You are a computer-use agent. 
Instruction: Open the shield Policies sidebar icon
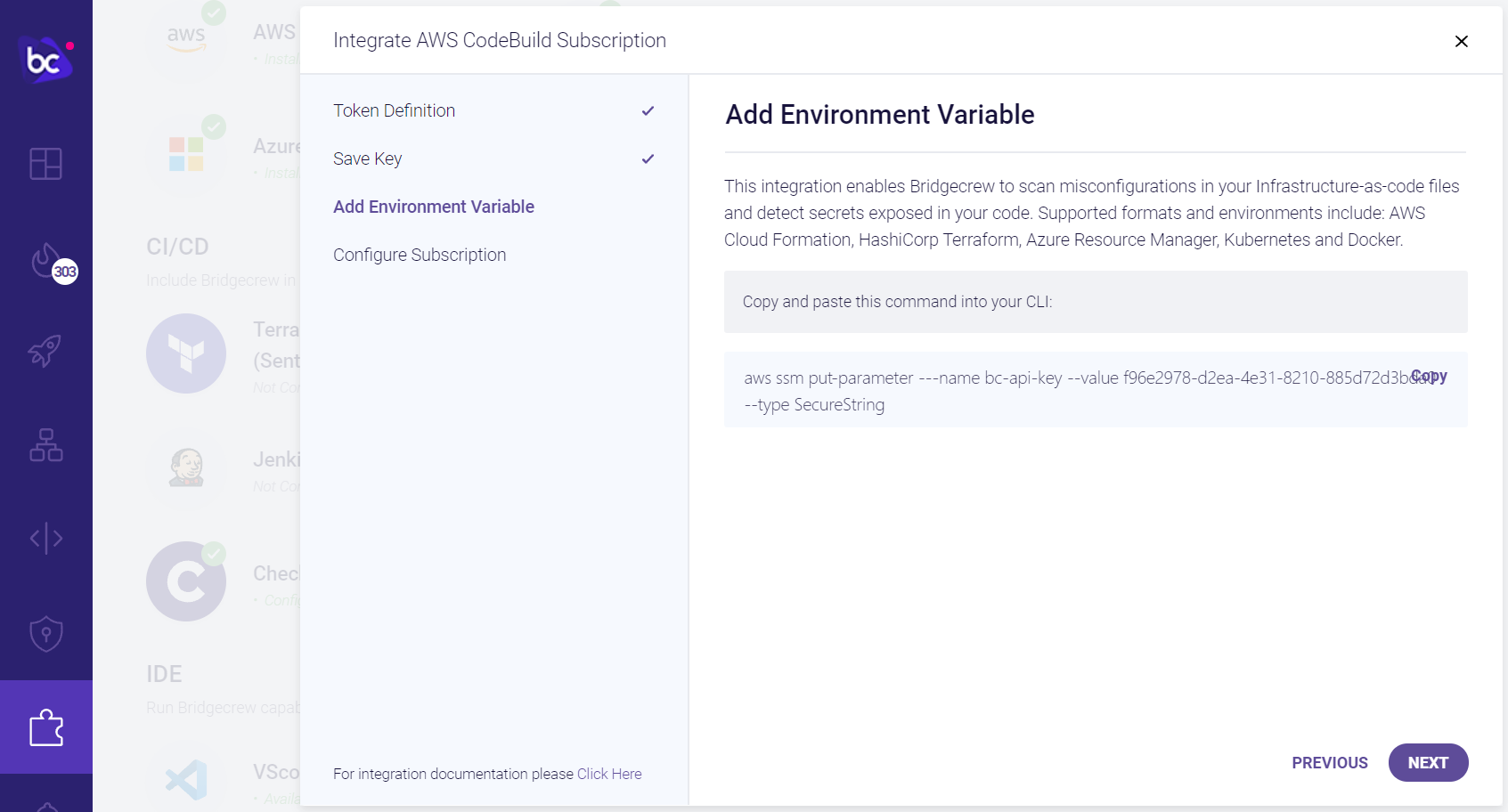pos(45,634)
